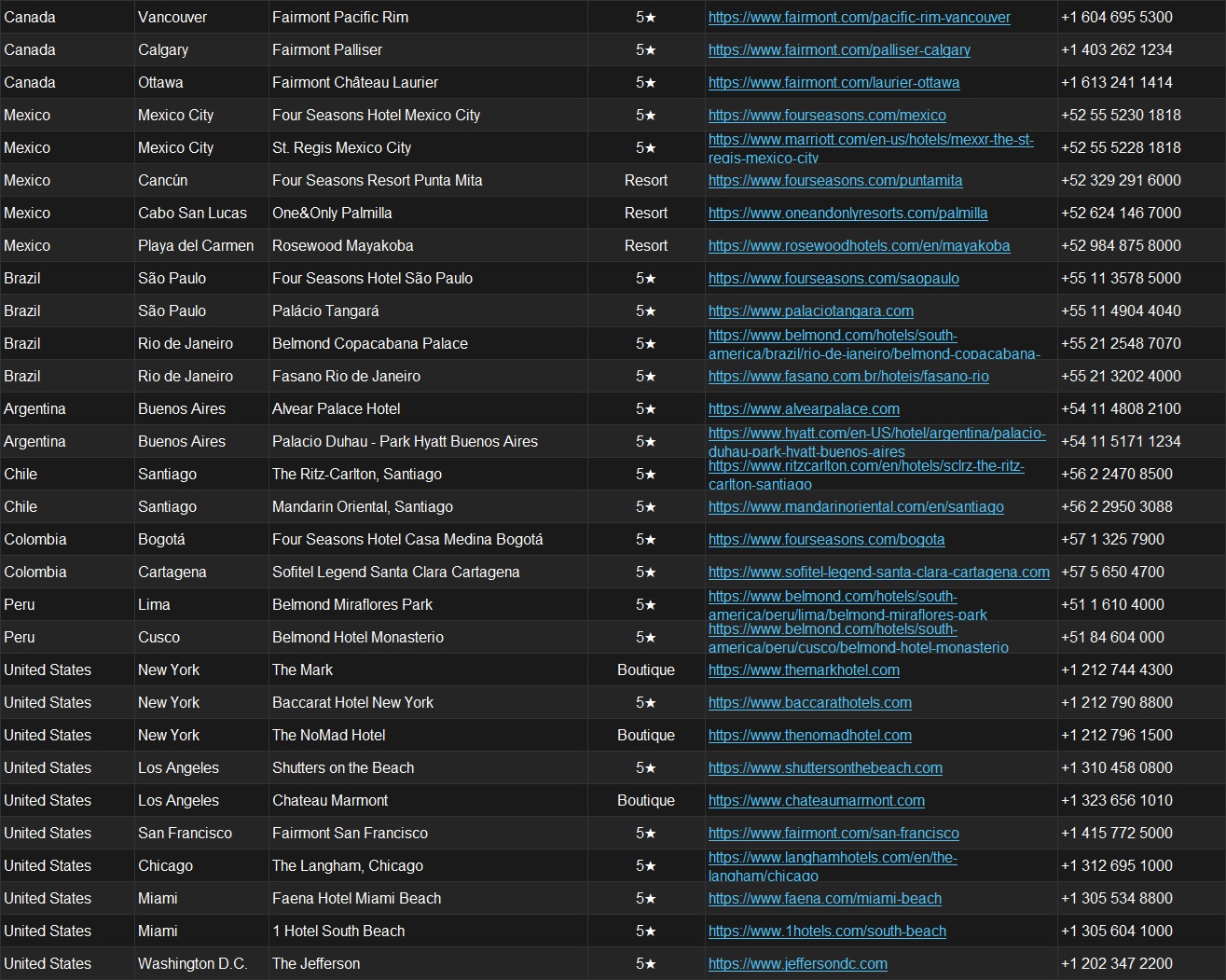
Task: Select the 'Resort' rating in Rosewood Mayakoba row
Action: click(646, 245)
